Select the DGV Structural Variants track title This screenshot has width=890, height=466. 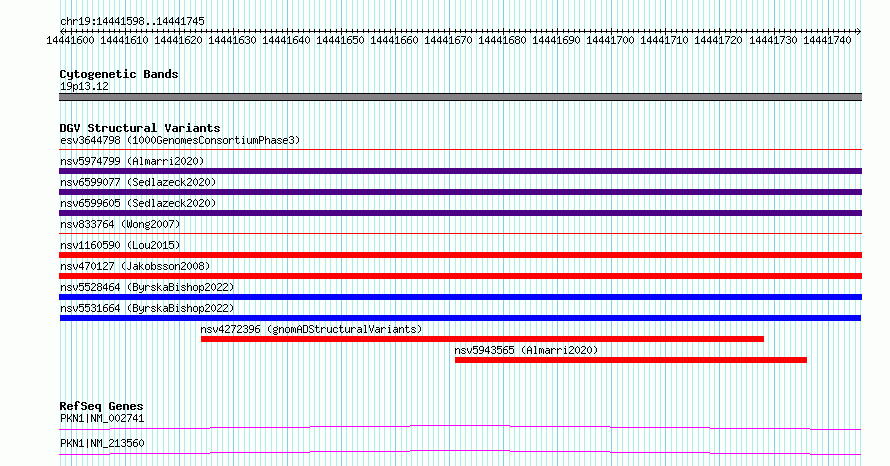pos(140,128)
